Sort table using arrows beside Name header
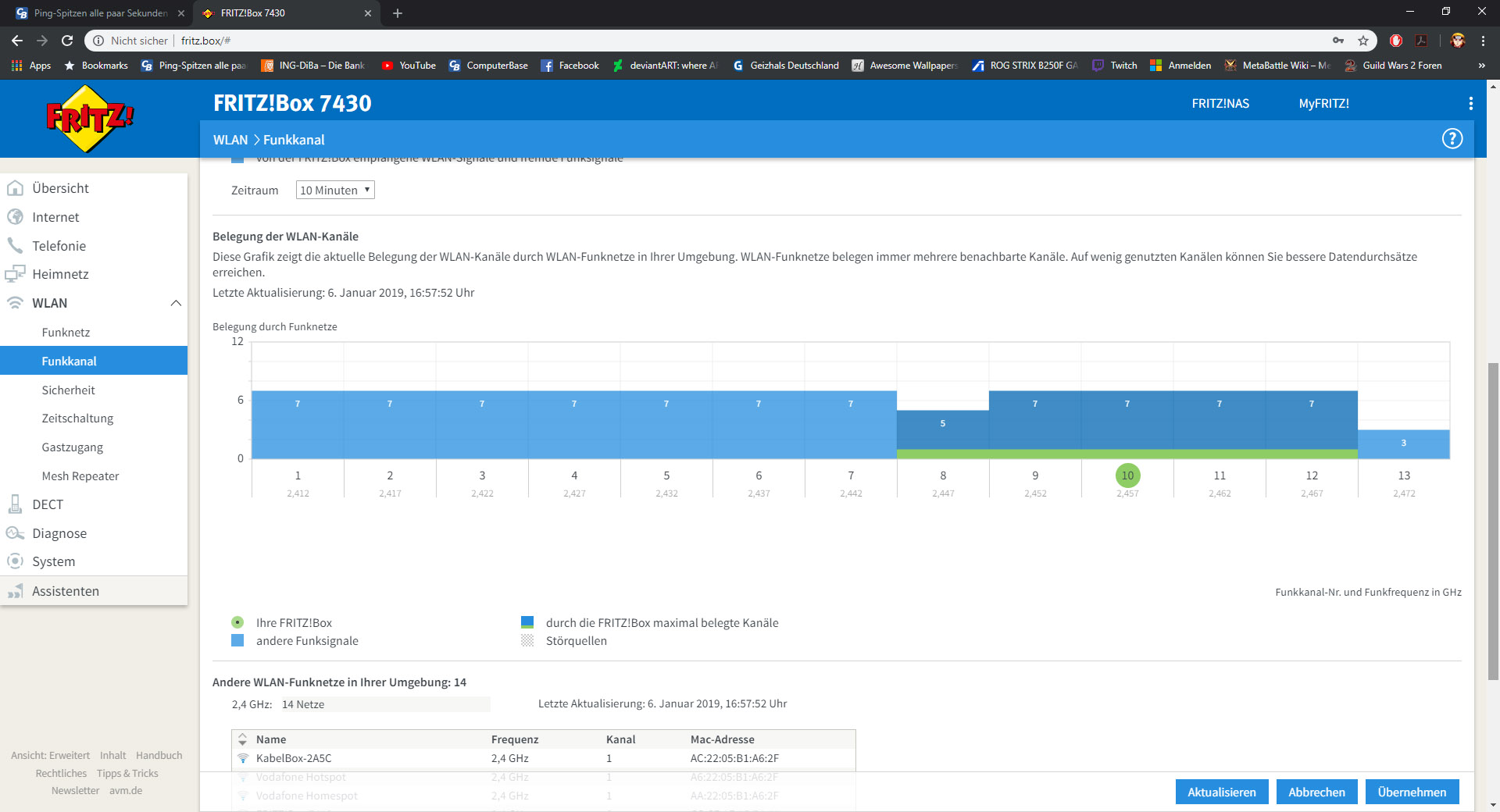This screenshot has width=1500, height=812. pyautogui.click(x=242, y=739)
